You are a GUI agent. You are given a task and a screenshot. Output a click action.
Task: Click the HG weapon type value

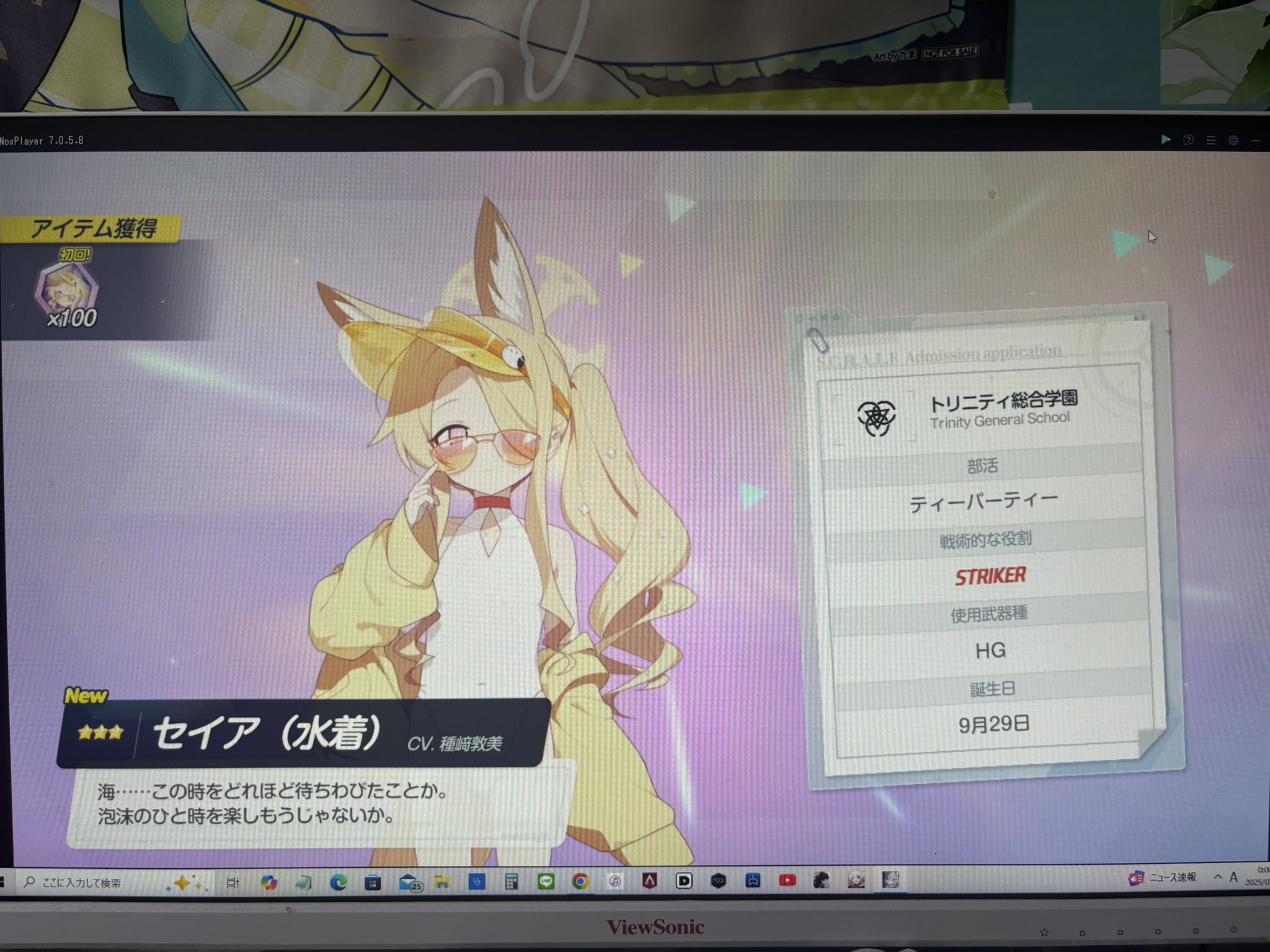(990, 651)
